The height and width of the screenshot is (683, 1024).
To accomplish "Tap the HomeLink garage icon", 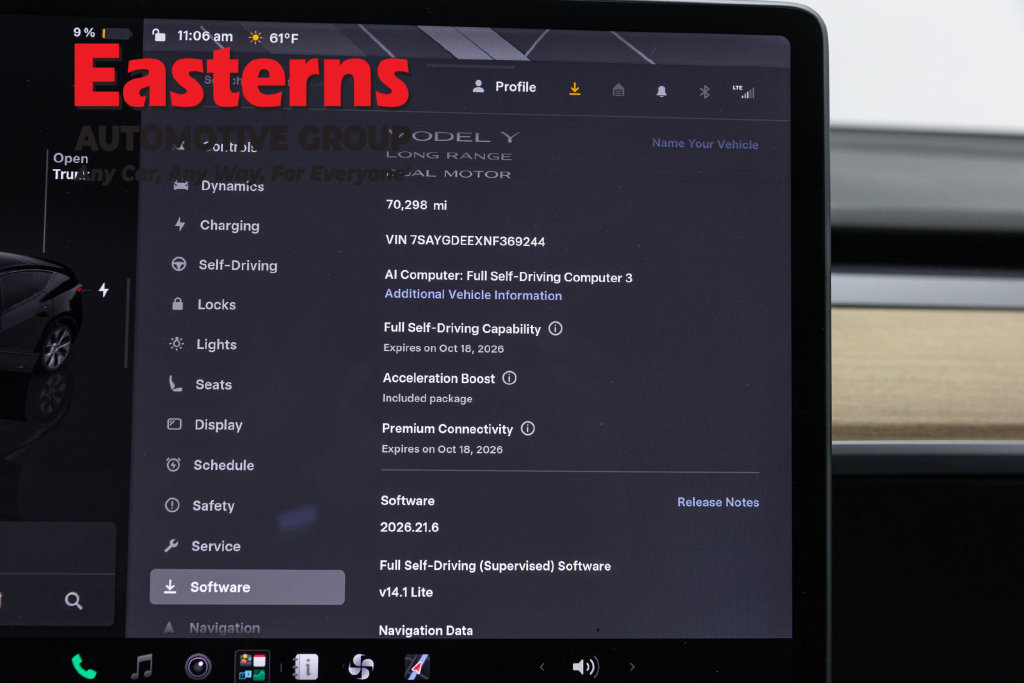I will click(618, 90).
